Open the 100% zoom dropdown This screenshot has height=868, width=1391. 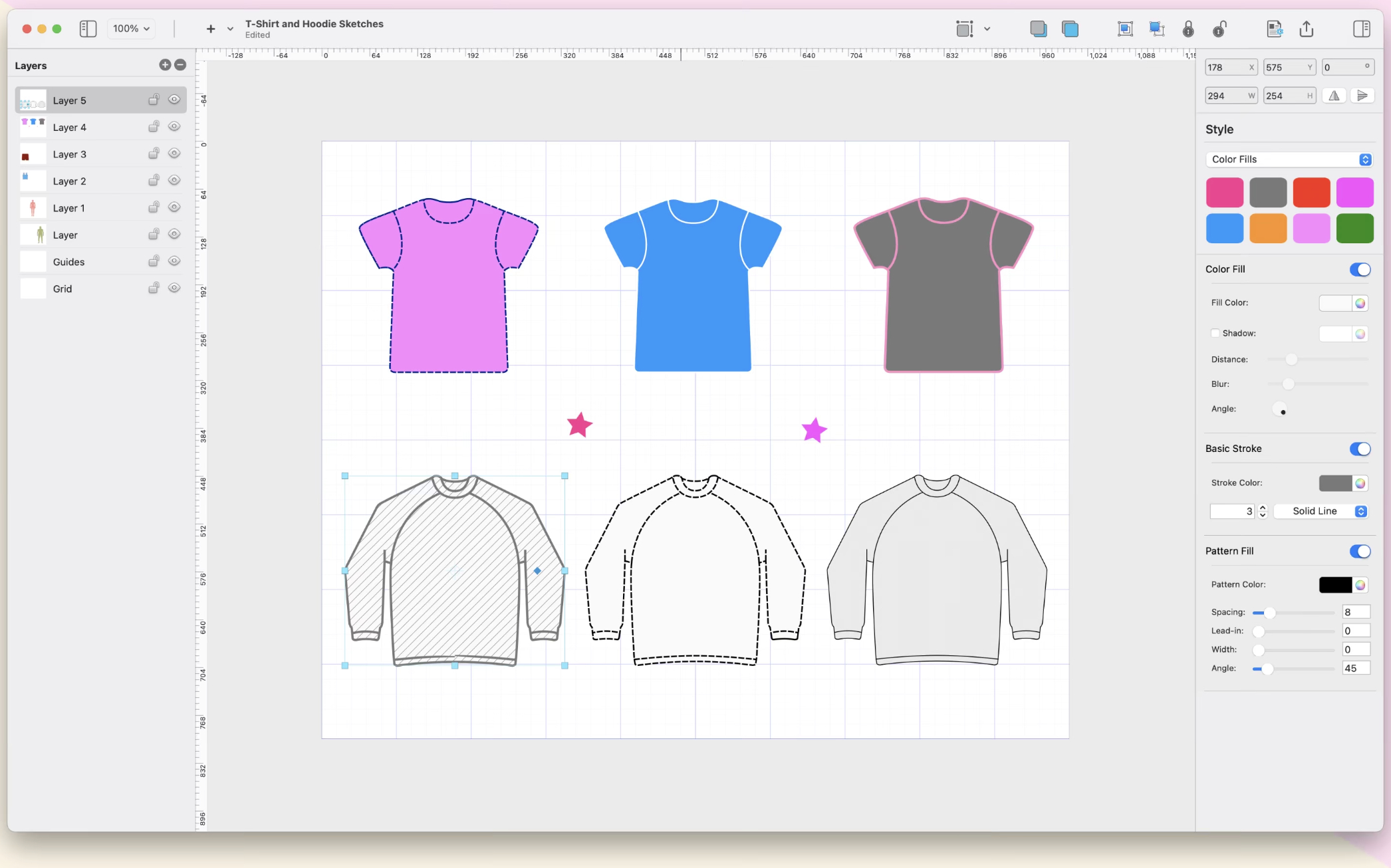point(131,29)
